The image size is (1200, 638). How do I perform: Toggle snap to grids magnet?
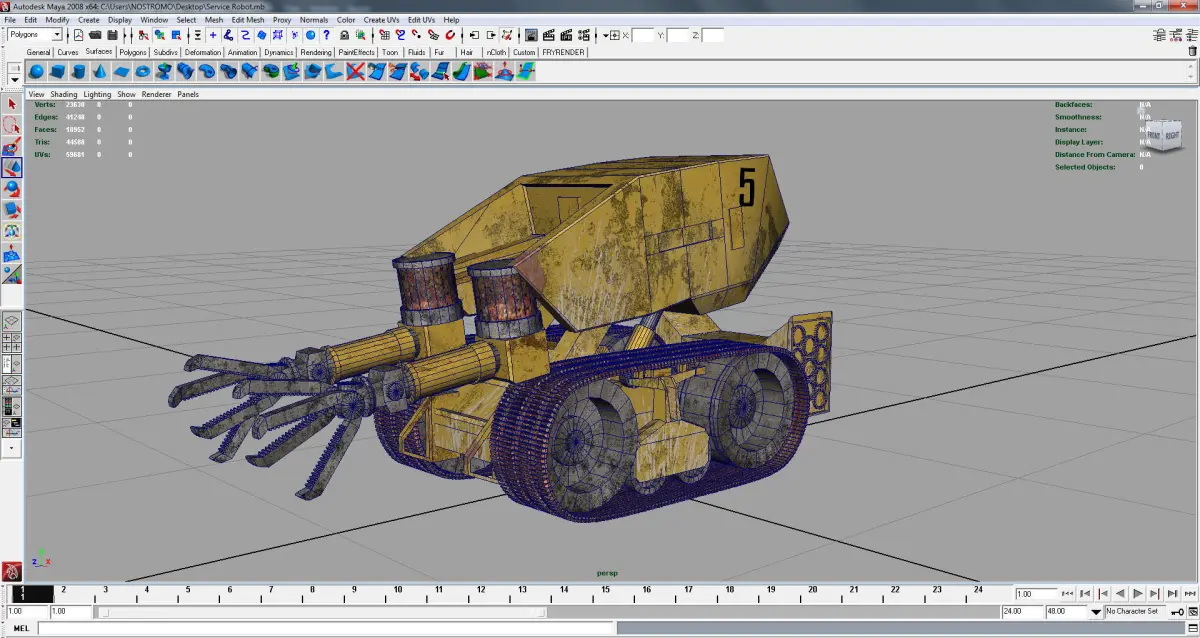pos(384,35)
